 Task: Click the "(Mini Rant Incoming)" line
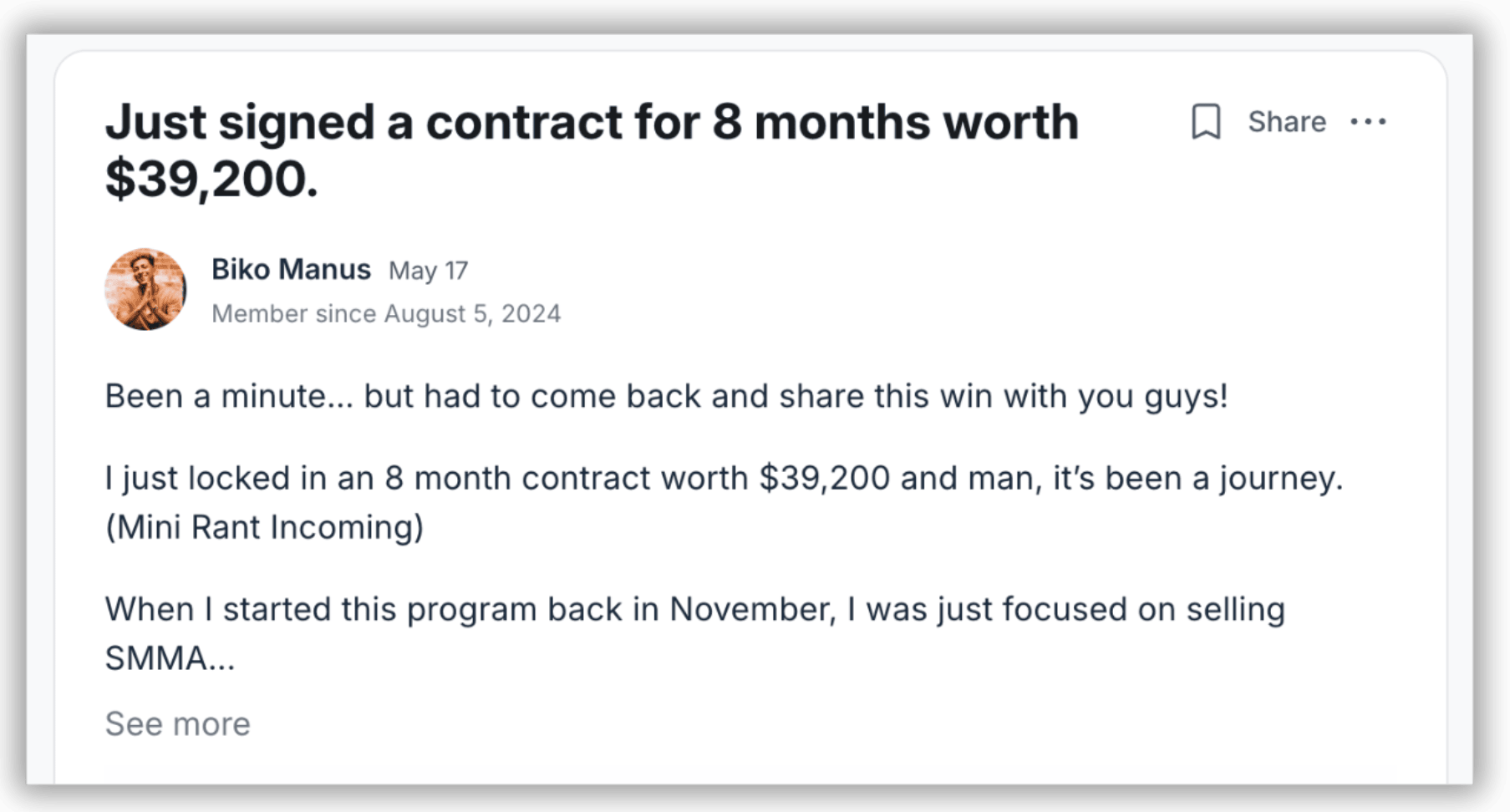(264, 527)
